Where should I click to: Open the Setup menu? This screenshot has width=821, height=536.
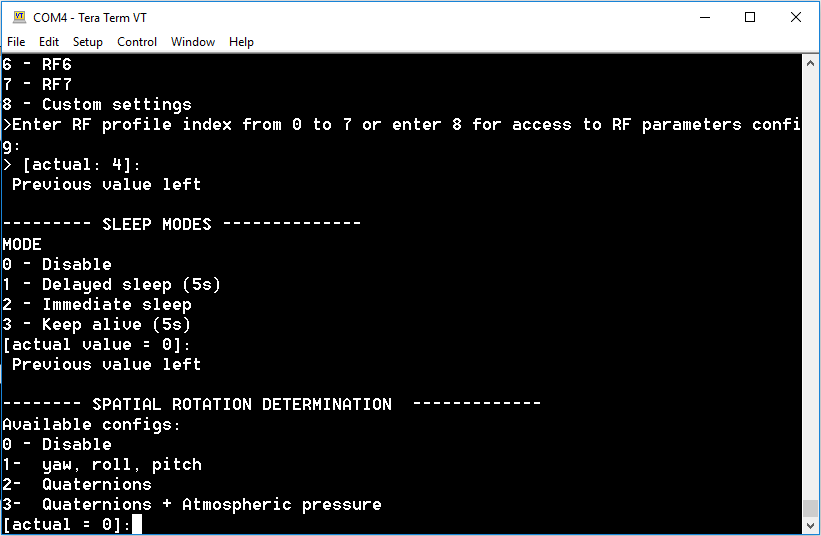[x=87, y=42]
